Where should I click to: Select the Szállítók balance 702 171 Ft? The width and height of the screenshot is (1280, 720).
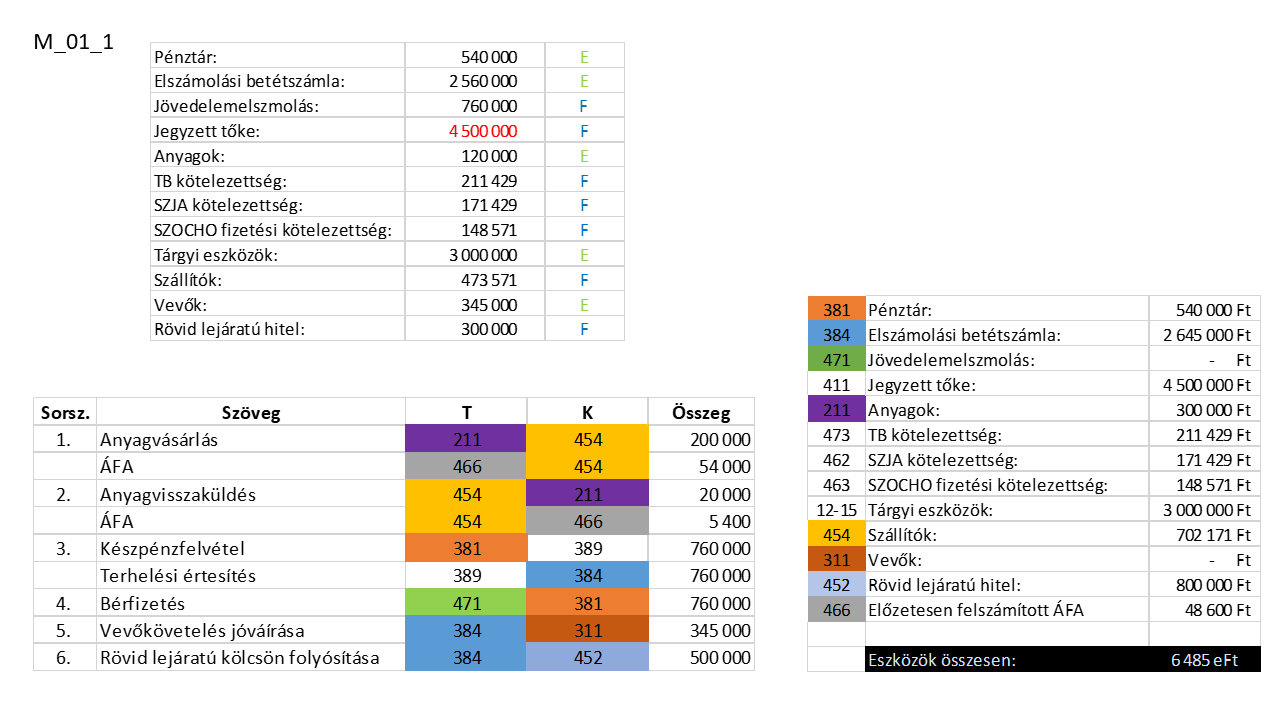(x=1204, y=535)
